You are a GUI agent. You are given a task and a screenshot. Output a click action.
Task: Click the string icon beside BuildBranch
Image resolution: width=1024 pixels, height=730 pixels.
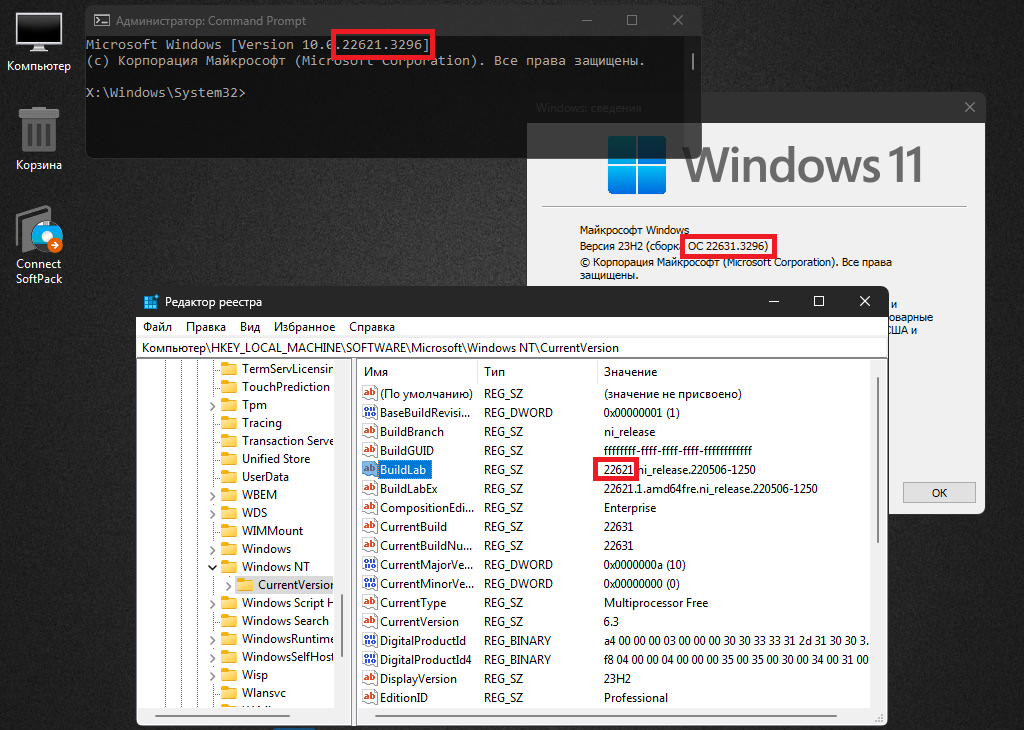tap(370, 431)
